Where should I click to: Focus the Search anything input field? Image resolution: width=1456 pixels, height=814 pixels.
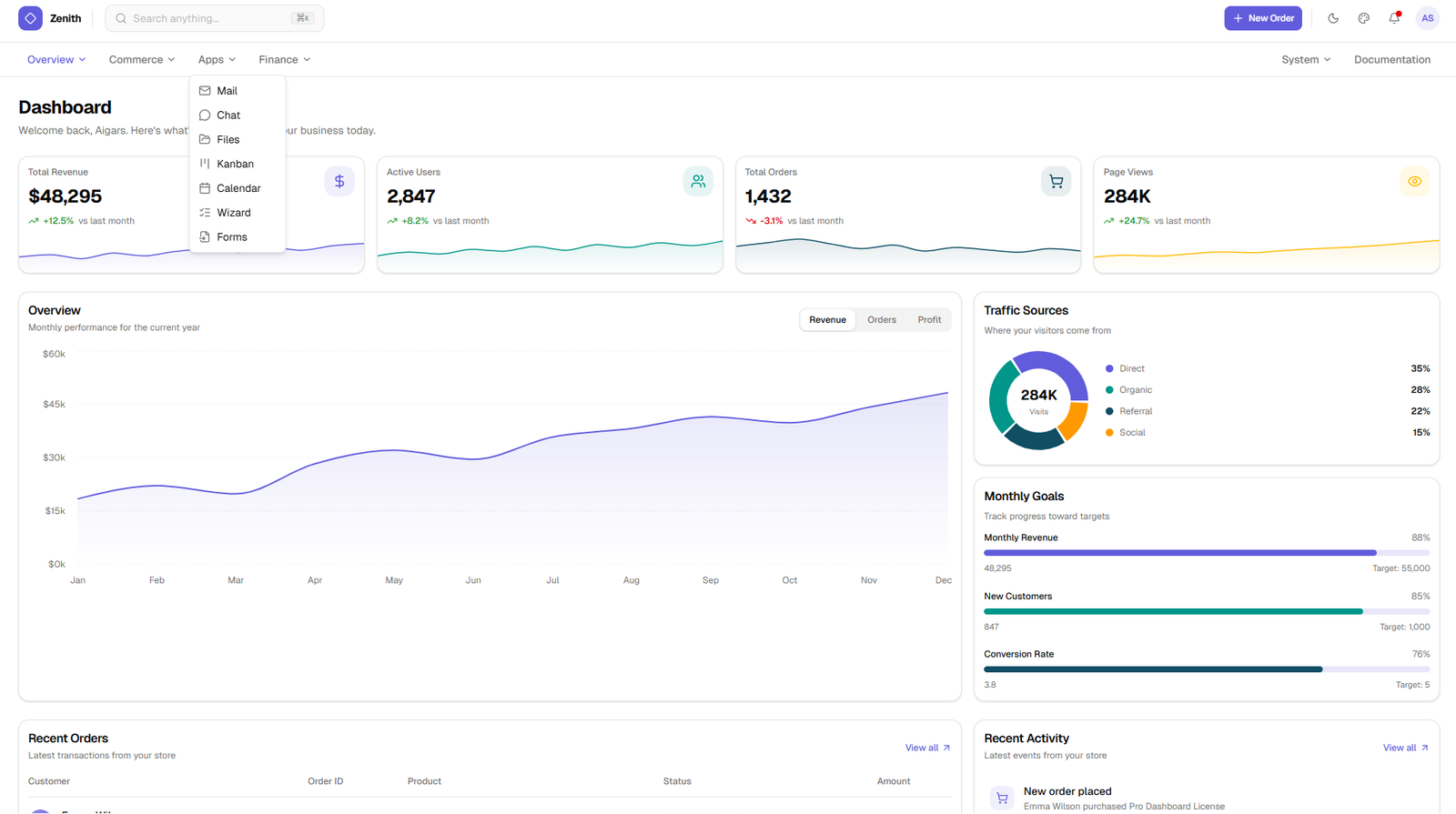215,18
